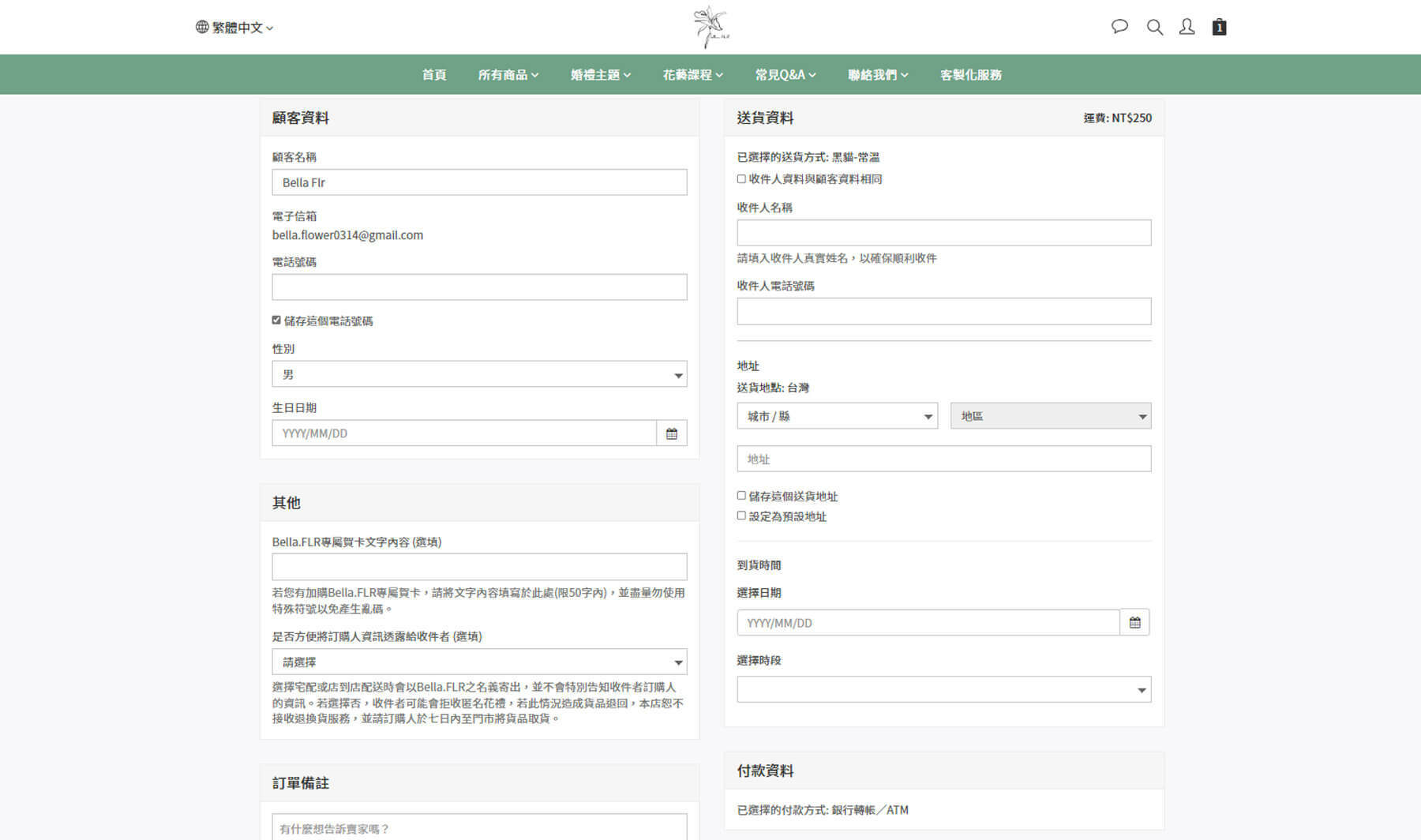Open the 城市 / 縣 dropdown
1421x840 pixels.
point(837,416)
